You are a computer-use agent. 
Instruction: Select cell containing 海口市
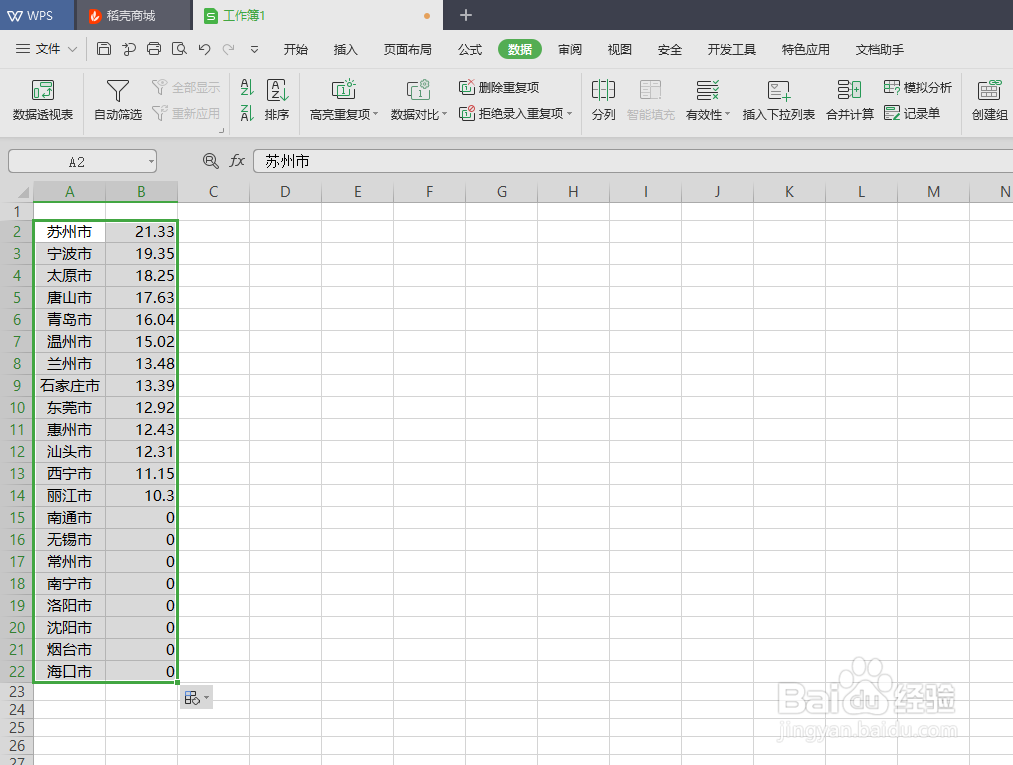pos(69,671)
